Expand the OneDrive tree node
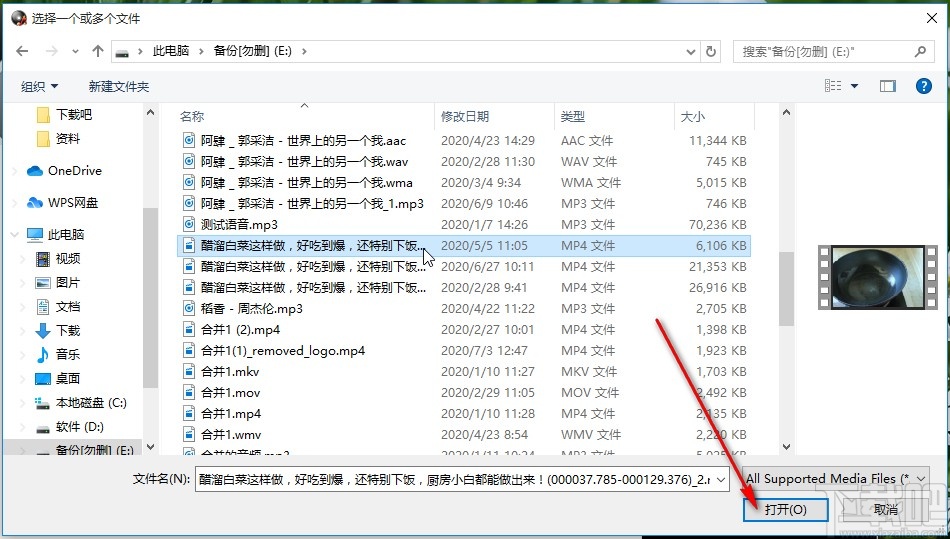Screen dimensions: 950x539 [x=15, y=171]
